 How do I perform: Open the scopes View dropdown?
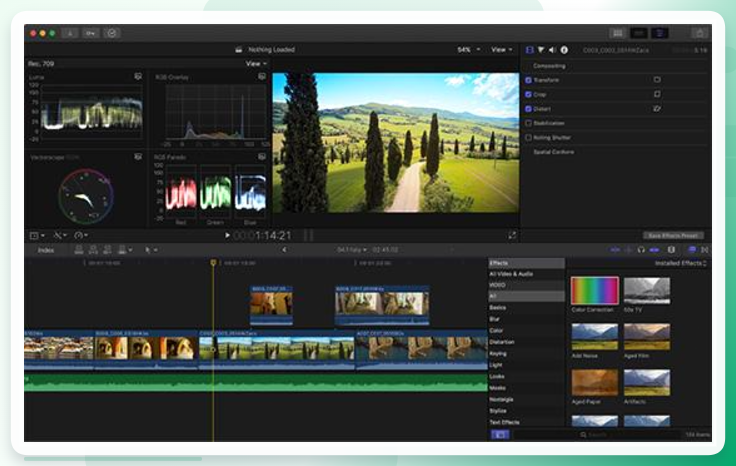pyautogui.click(x=256, y=63)
